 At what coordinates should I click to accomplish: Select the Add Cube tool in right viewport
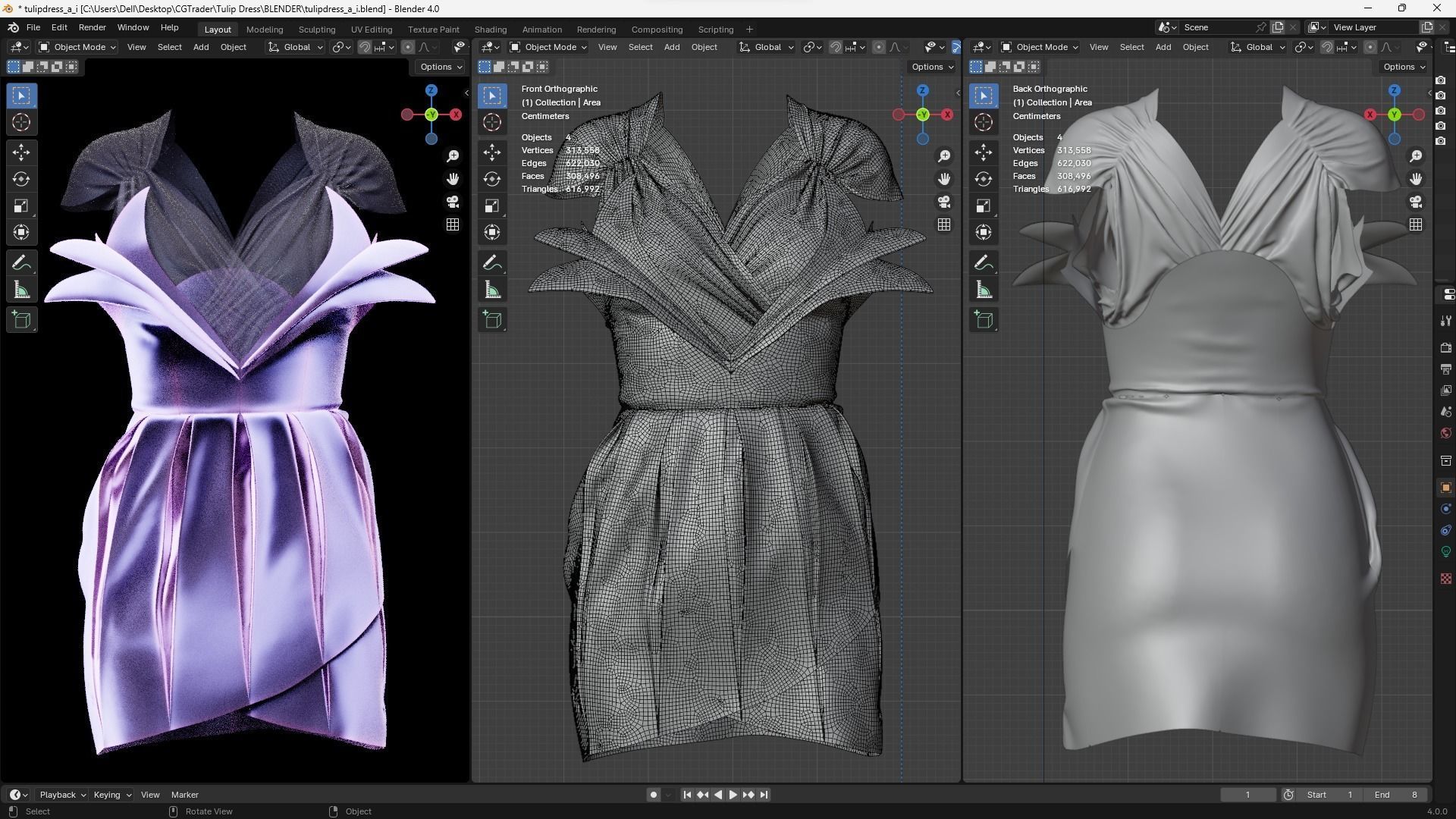pyautogui.click(x=984, y=320)
